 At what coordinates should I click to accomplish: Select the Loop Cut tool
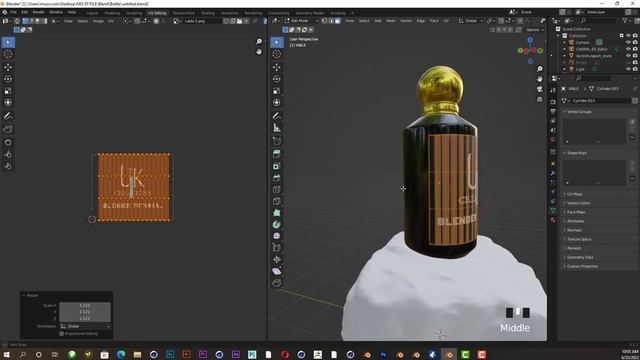277,190
